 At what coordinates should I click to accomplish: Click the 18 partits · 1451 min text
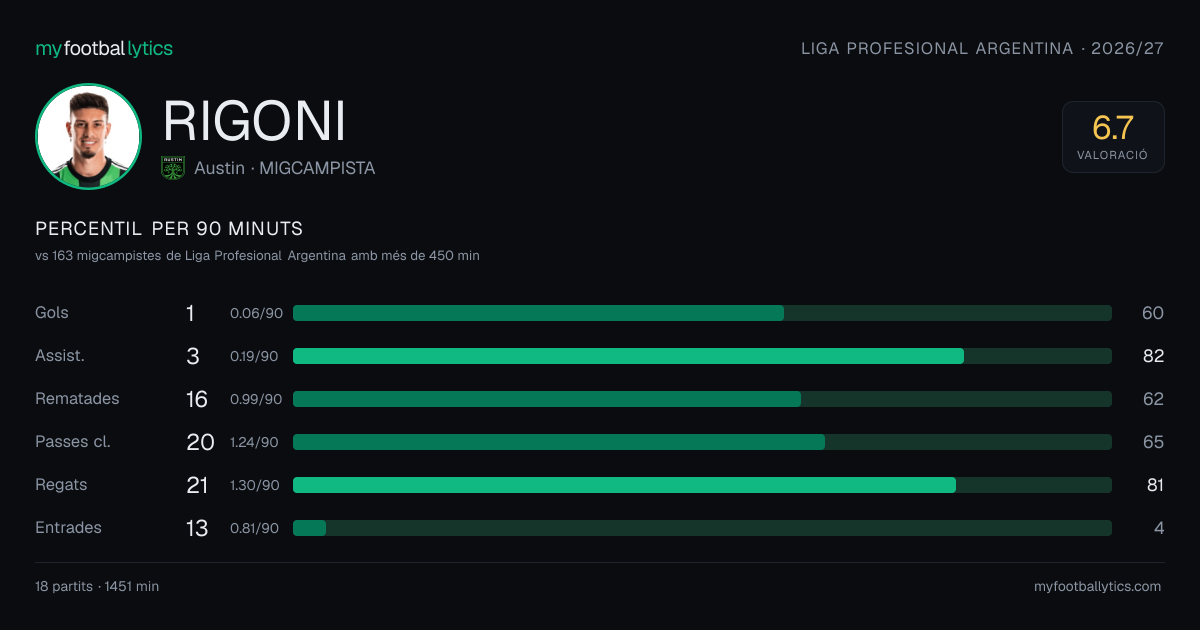point(97,587)
